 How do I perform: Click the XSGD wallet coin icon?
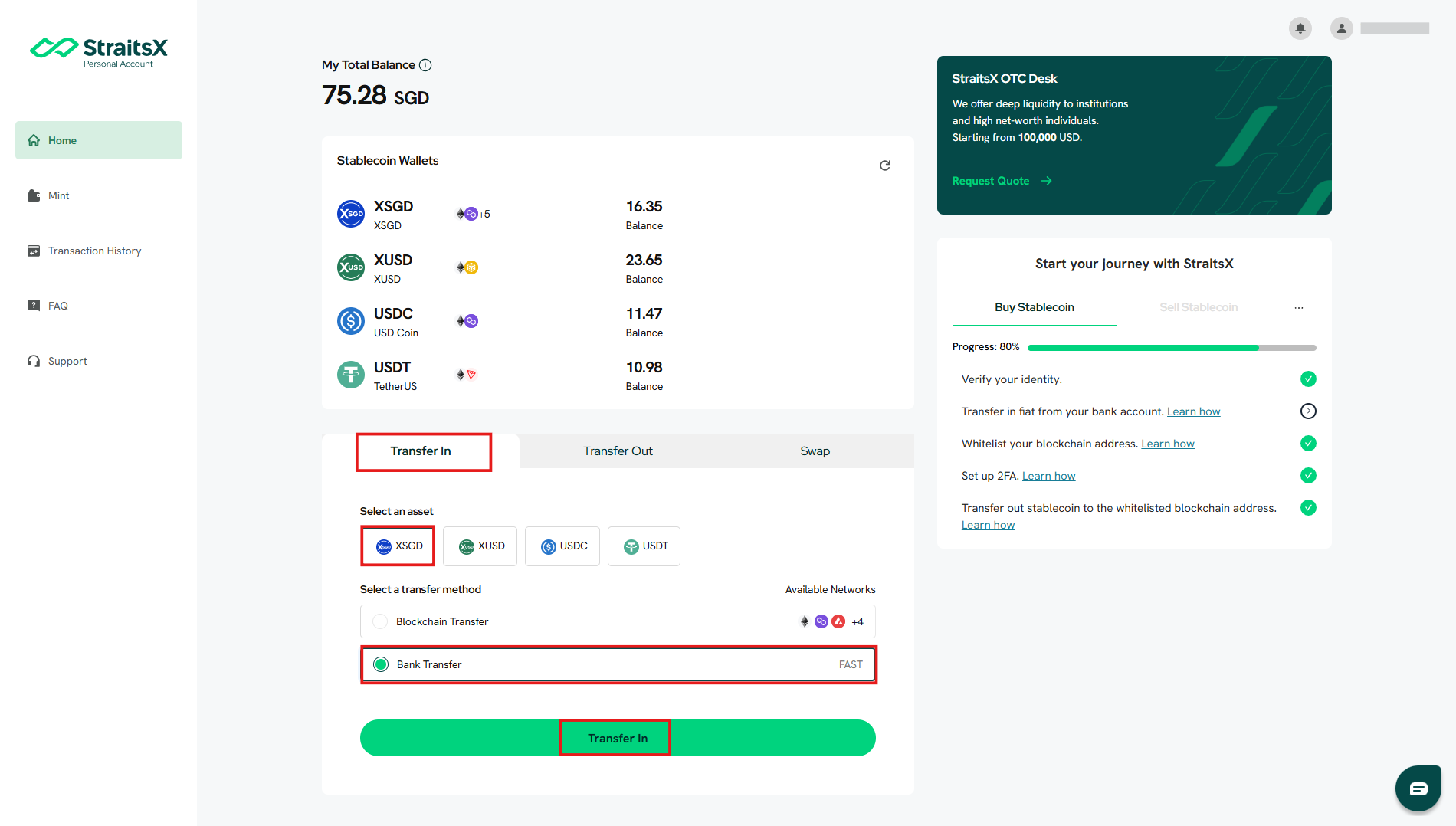(351, 214)
